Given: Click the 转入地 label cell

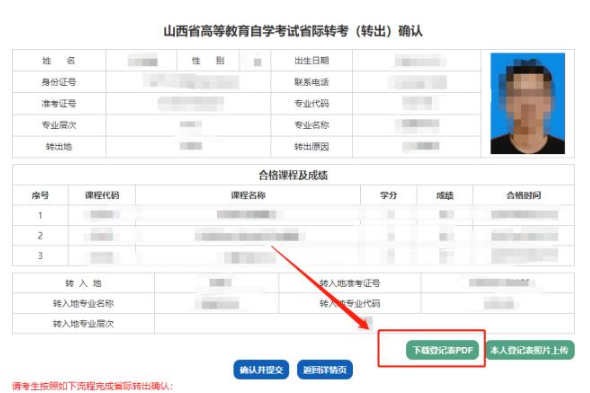Looking at the screenshot, I should coord(84,283).
